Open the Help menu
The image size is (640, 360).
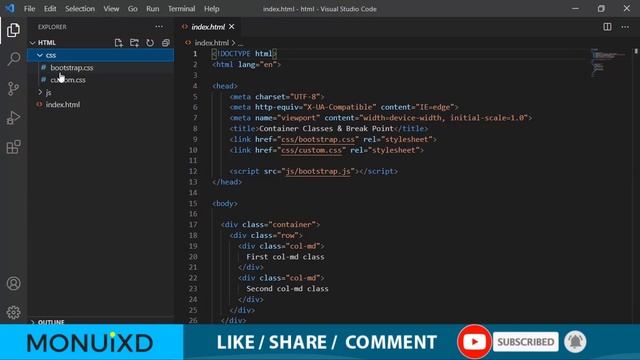[x=211, y=9]
